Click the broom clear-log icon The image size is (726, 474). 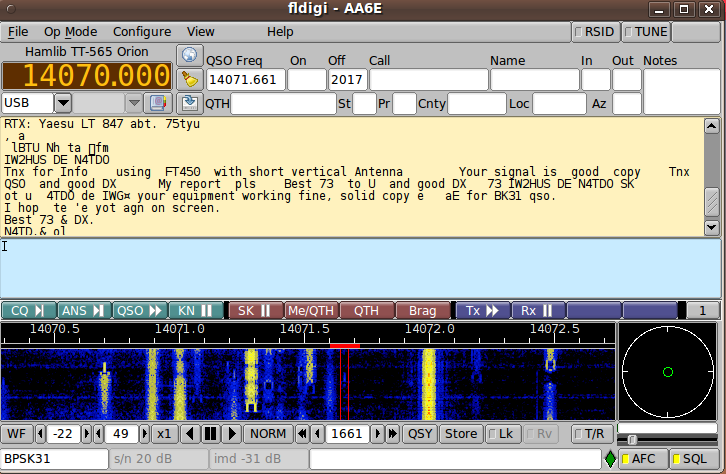click(189, 79)
